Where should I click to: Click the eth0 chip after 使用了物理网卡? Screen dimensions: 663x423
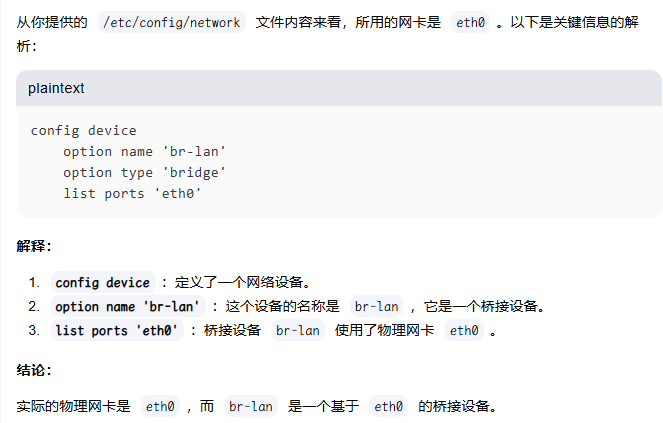464,330
